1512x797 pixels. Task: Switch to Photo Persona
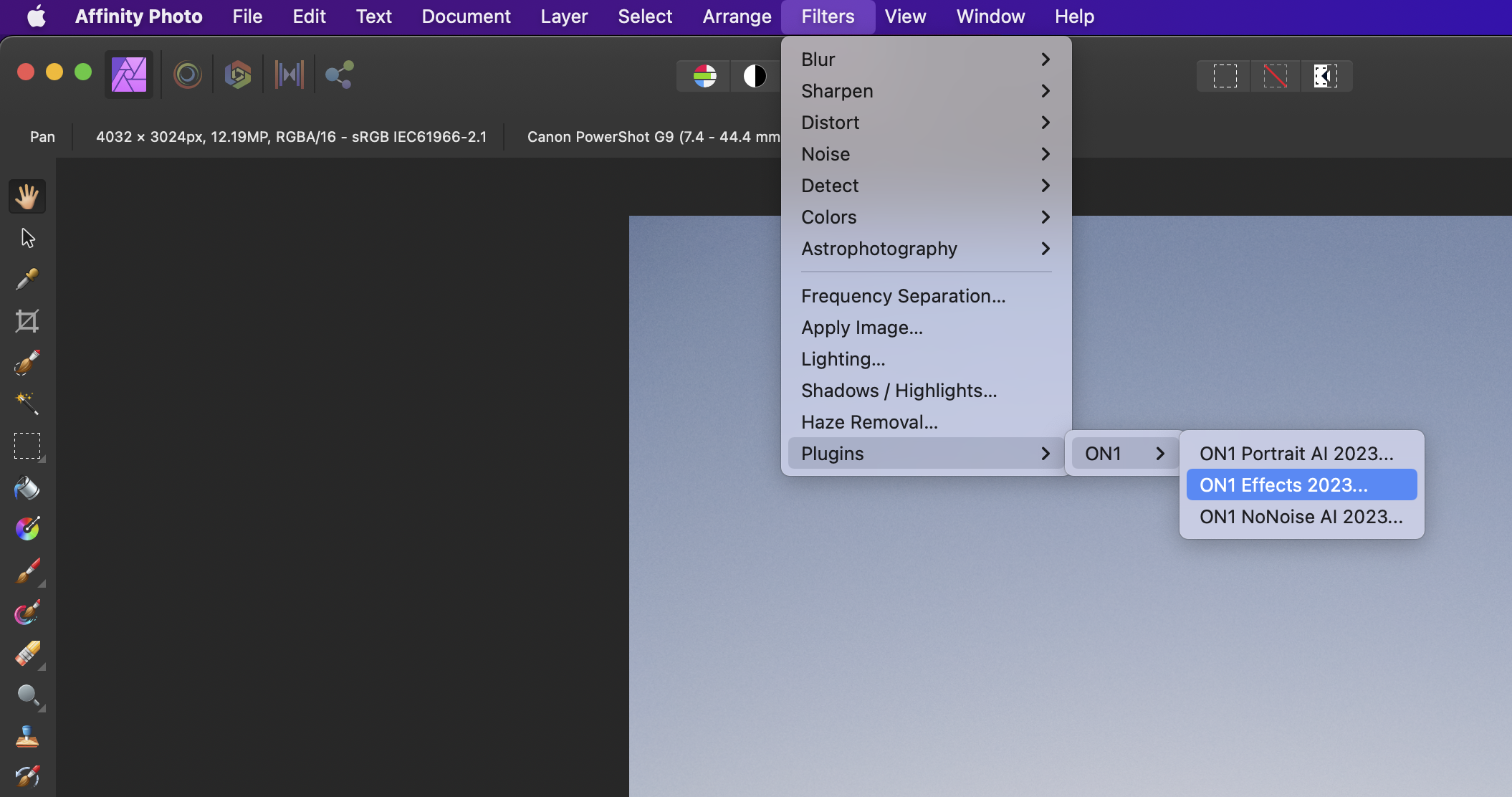[x=129, y=75]
